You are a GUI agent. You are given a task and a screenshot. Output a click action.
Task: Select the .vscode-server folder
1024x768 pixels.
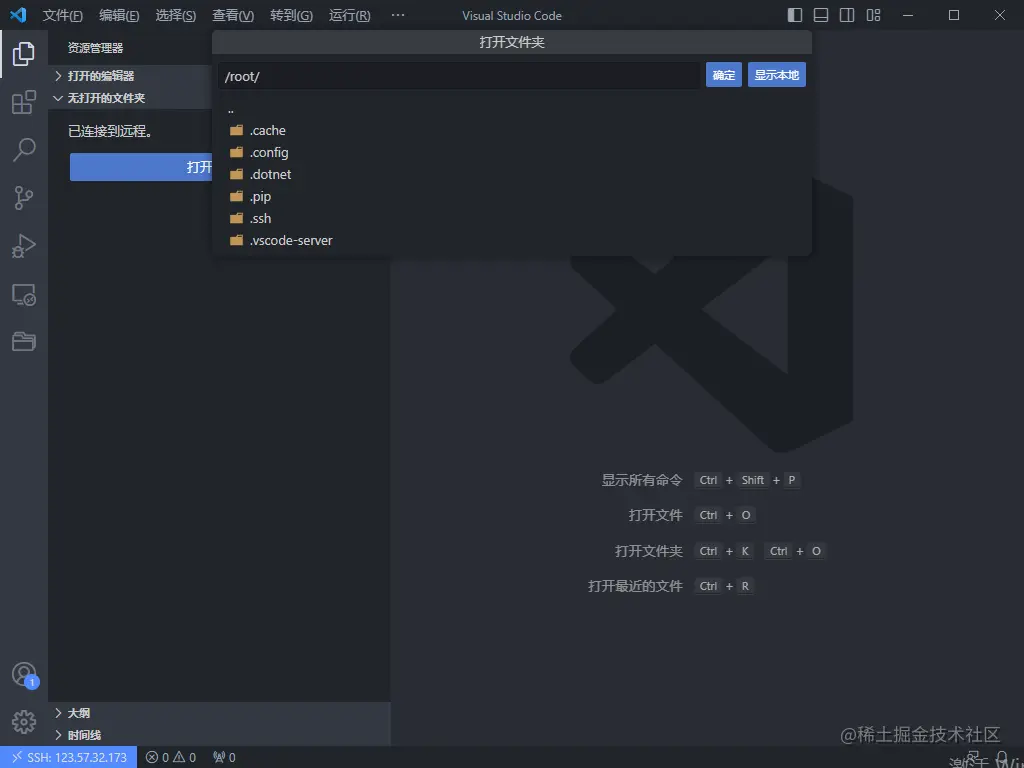click(512, 240)
